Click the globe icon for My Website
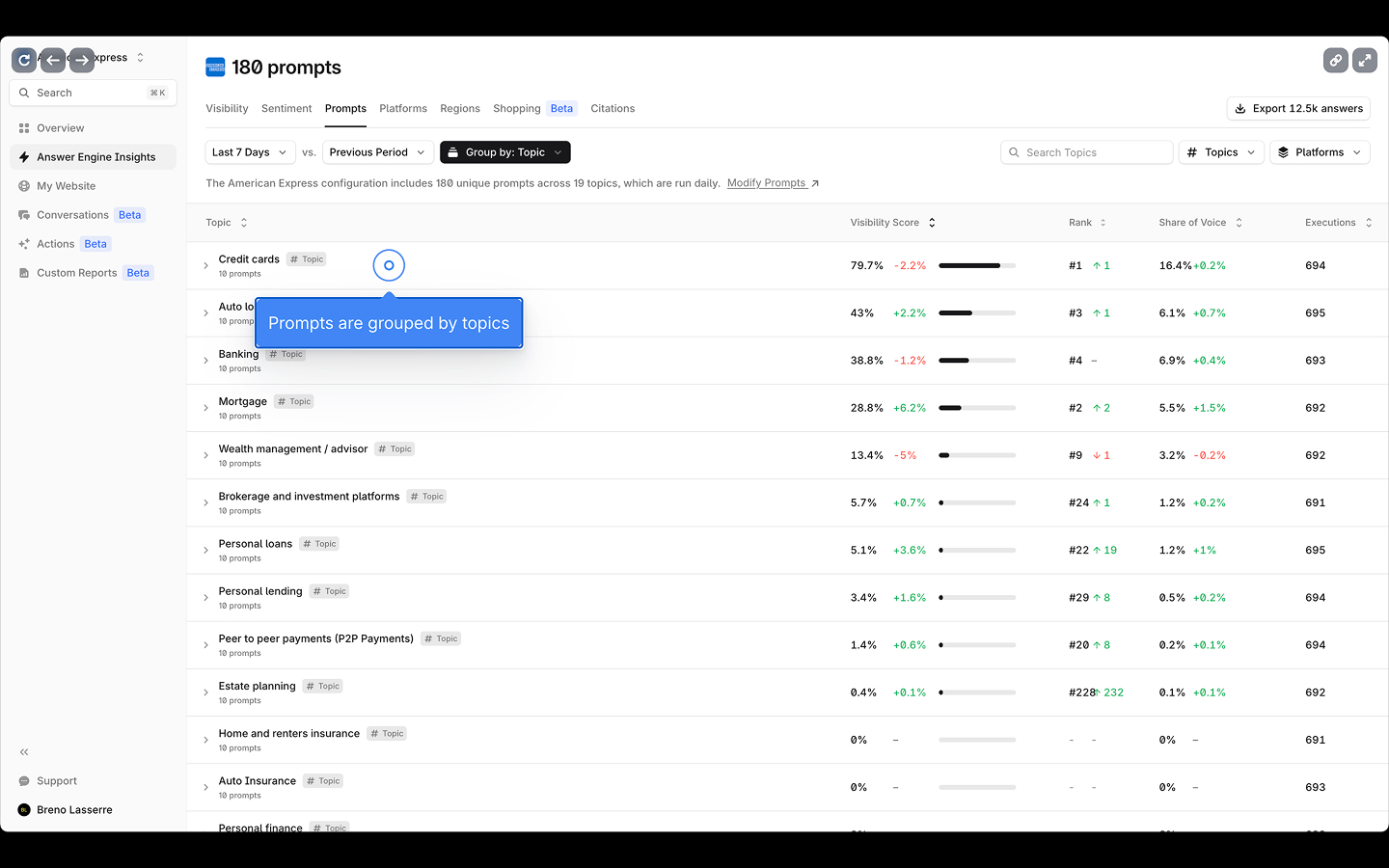 coord(24,186)
